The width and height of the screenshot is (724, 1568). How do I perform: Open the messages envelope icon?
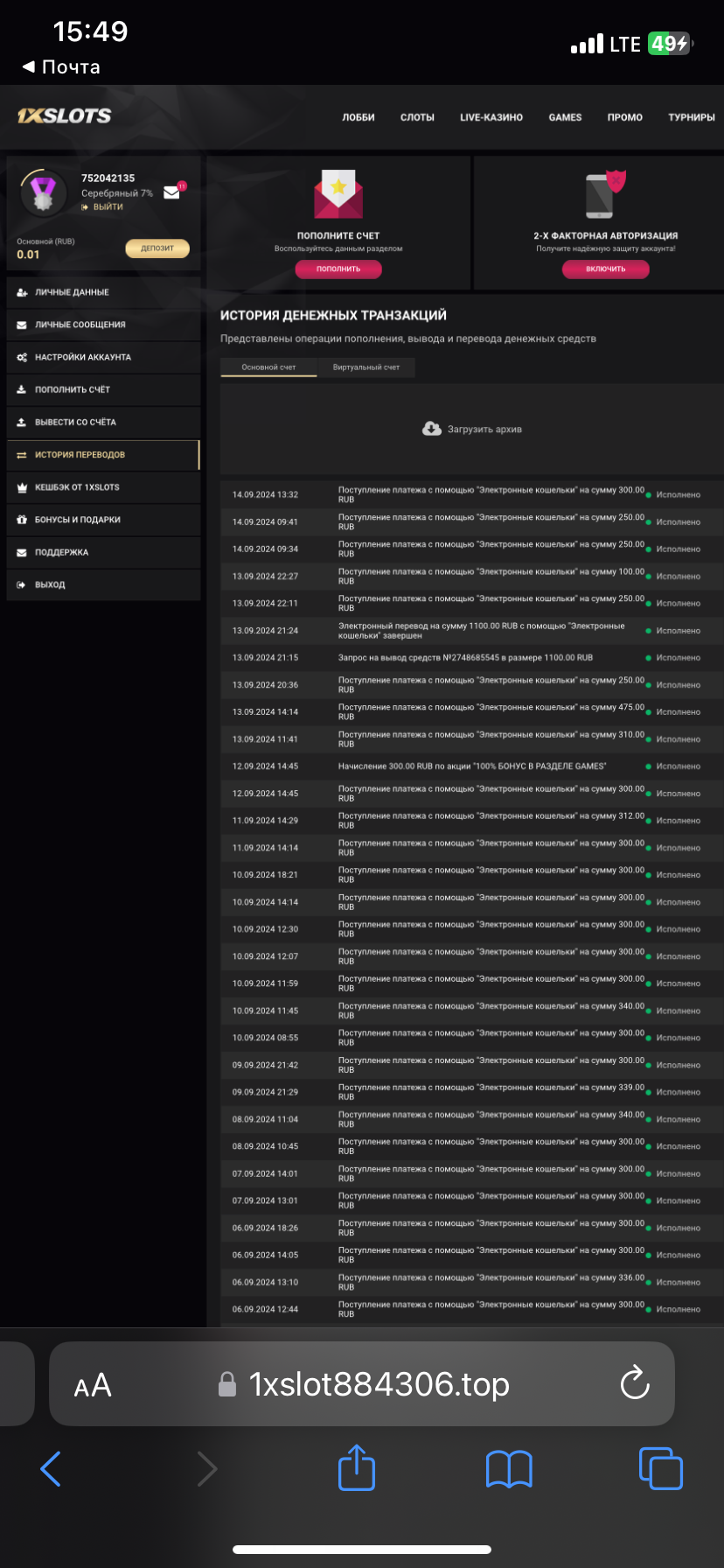(x=172, y=192)
